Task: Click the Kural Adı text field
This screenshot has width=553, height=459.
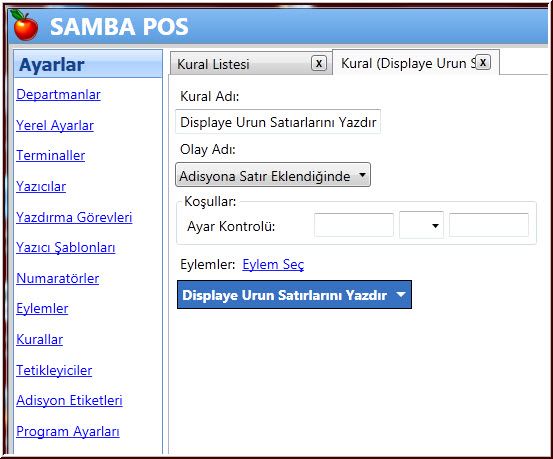Action: point(278,122)
